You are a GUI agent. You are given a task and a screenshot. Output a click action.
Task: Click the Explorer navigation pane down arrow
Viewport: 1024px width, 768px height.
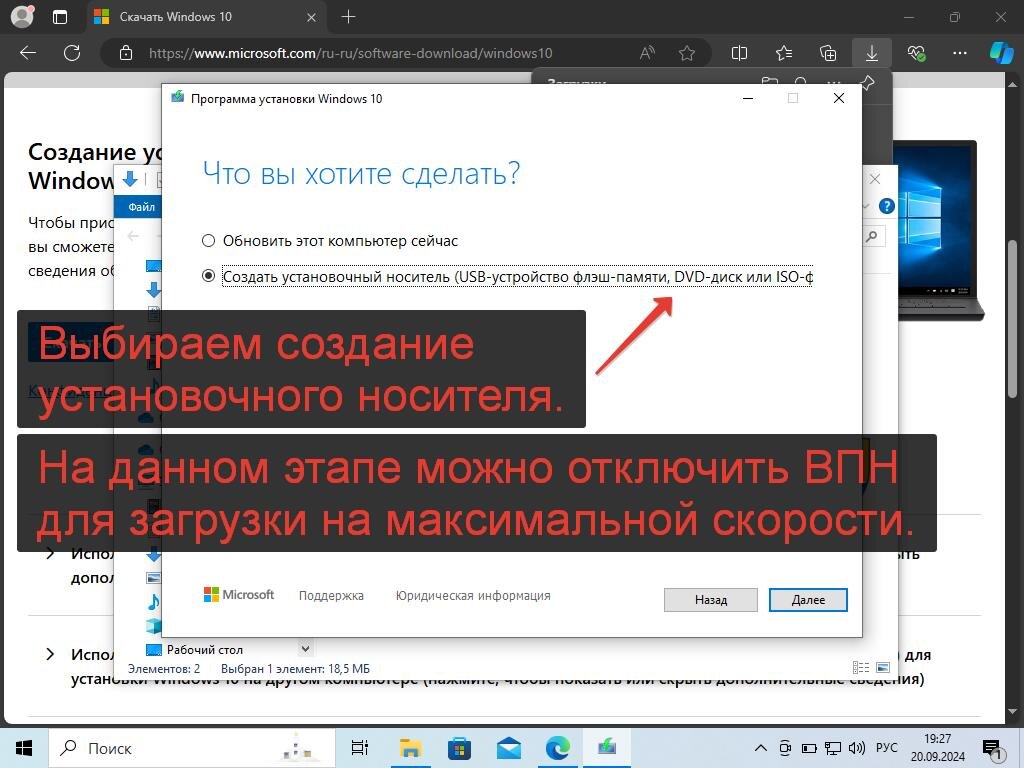305,648
